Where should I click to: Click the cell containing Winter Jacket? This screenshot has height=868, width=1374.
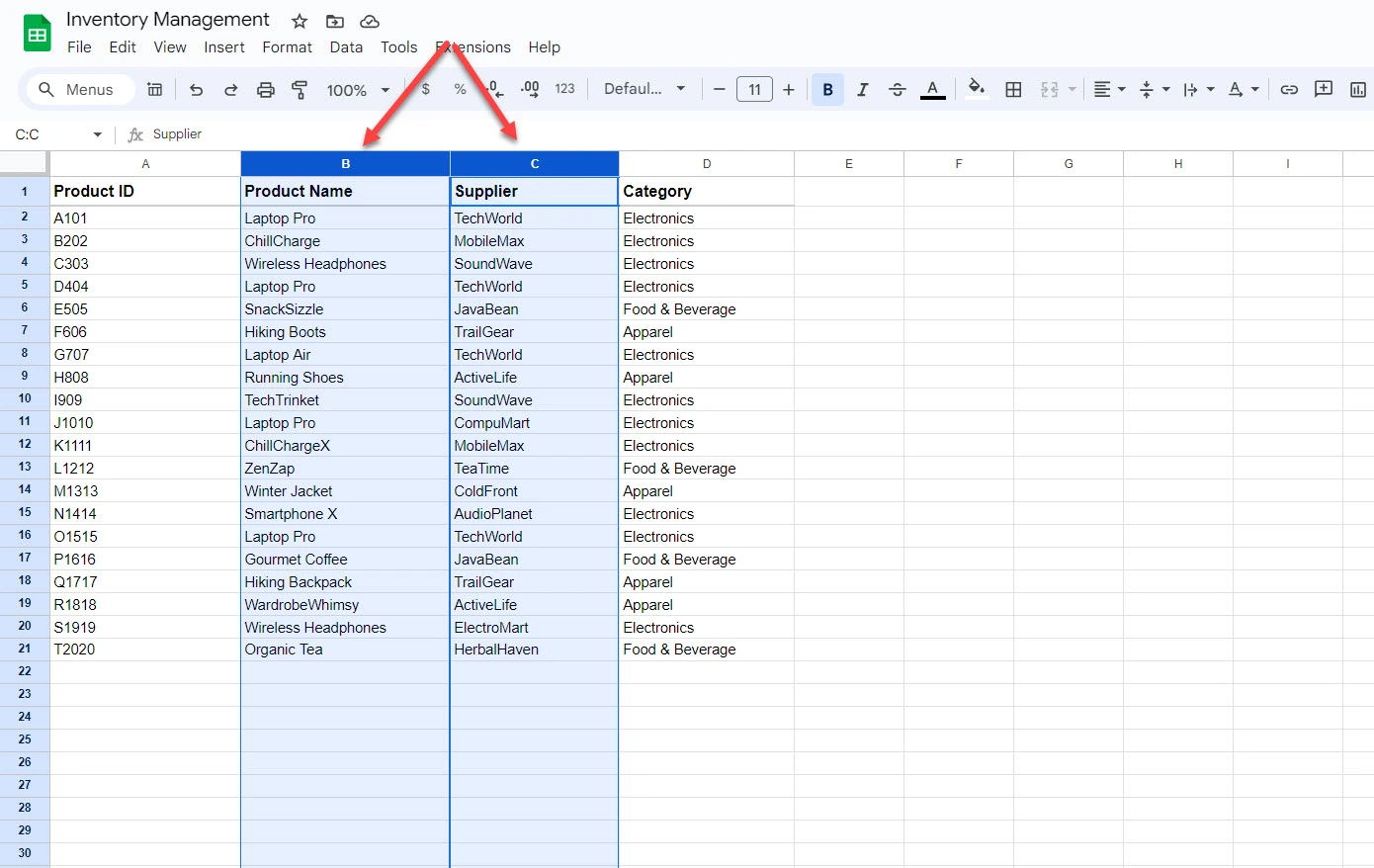345,491
